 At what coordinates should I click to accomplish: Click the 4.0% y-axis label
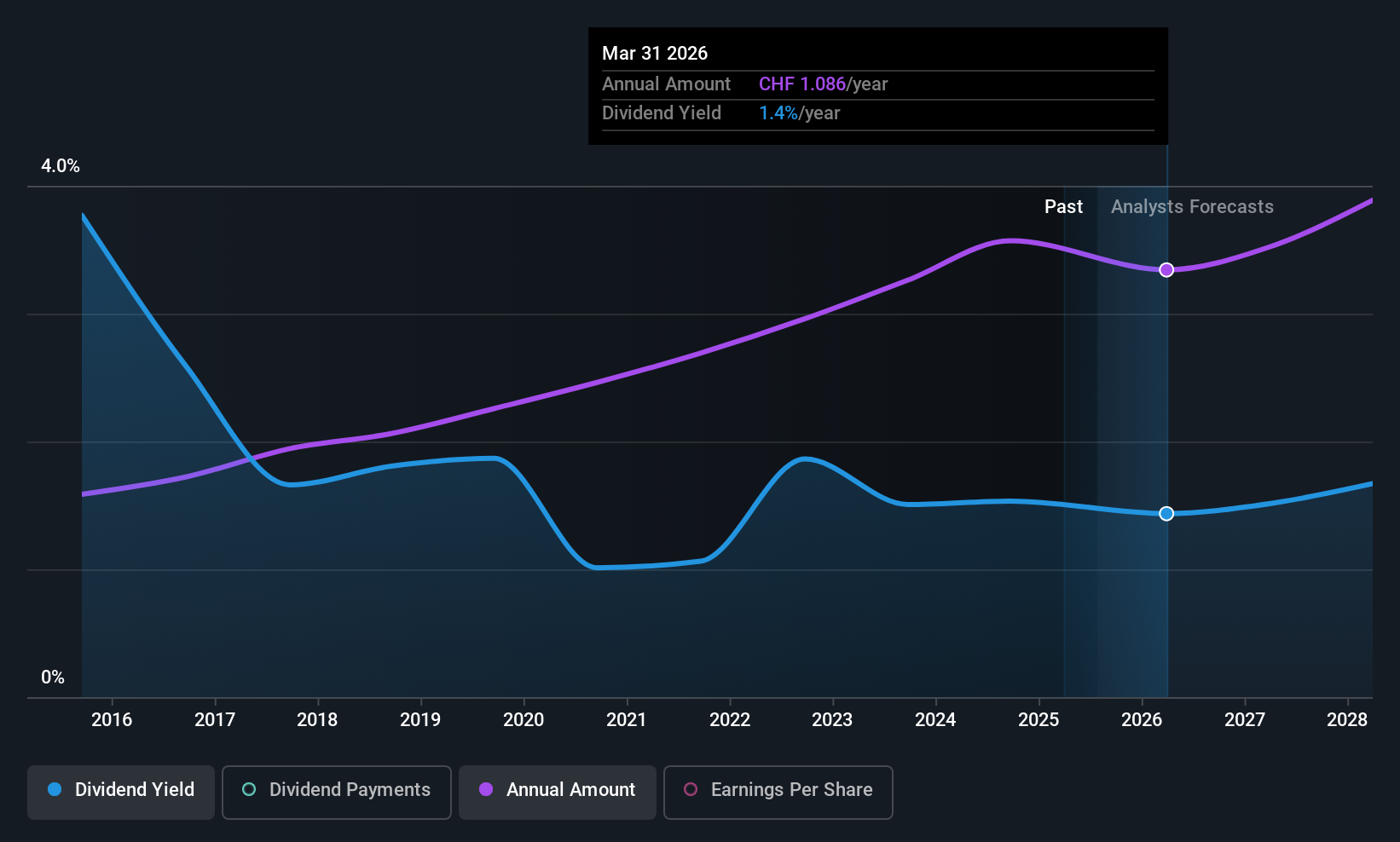pyautogui.click(x=61, y=166)
